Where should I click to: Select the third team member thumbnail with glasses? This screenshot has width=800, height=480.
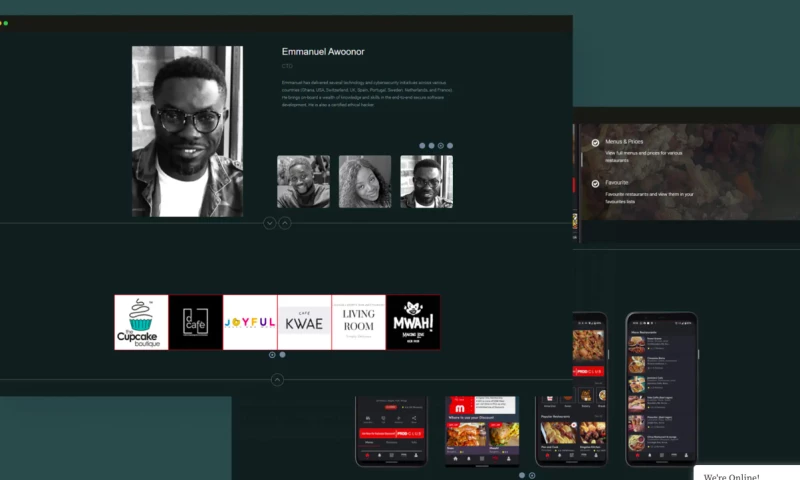click(426, 181)
